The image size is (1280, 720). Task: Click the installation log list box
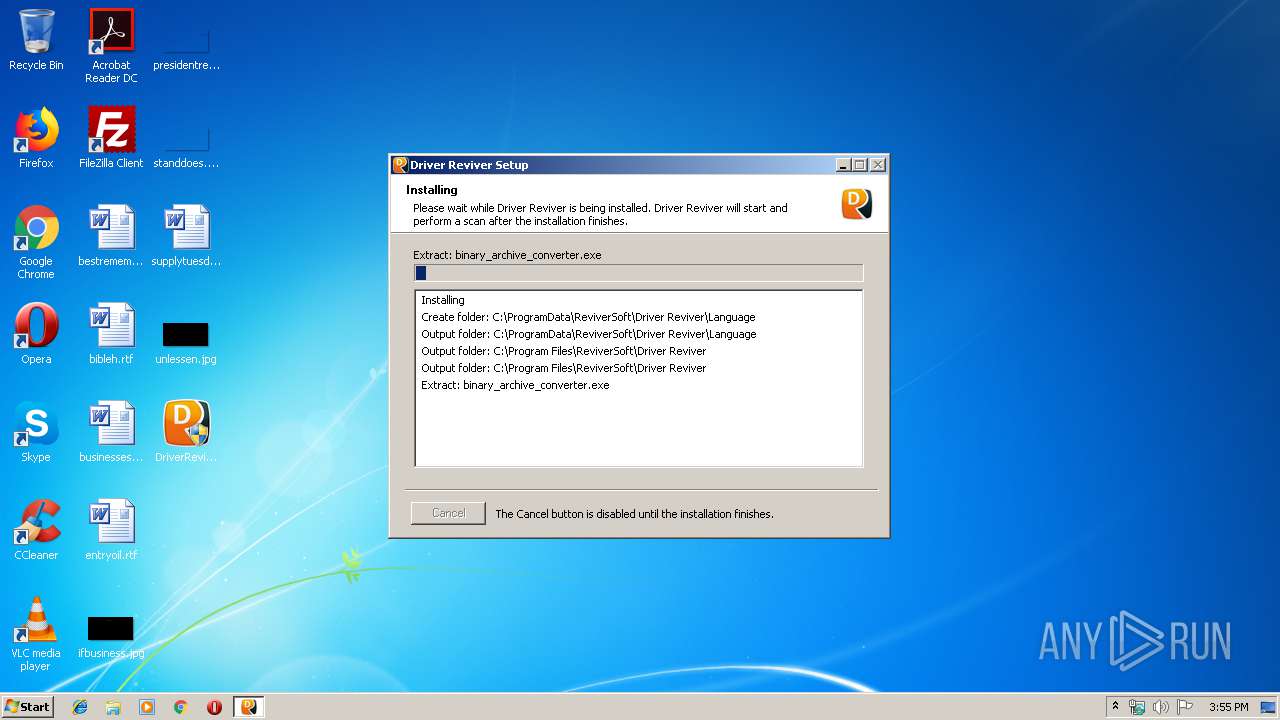click(x=638, y=378)
